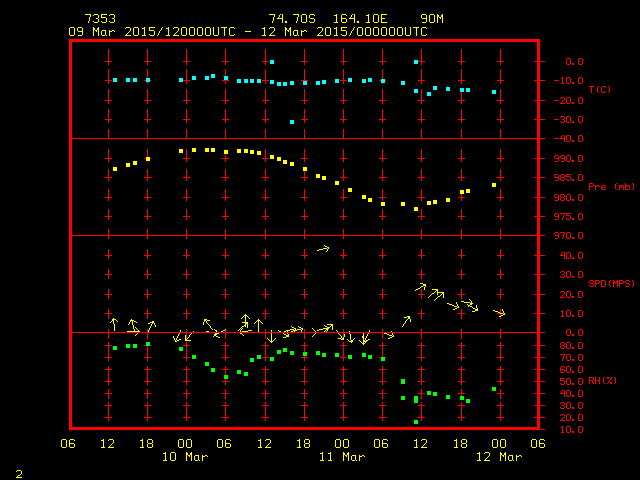Click the lone wind arrow above 40 m/s
The image size is (640, 480).
tap(322, 248)
